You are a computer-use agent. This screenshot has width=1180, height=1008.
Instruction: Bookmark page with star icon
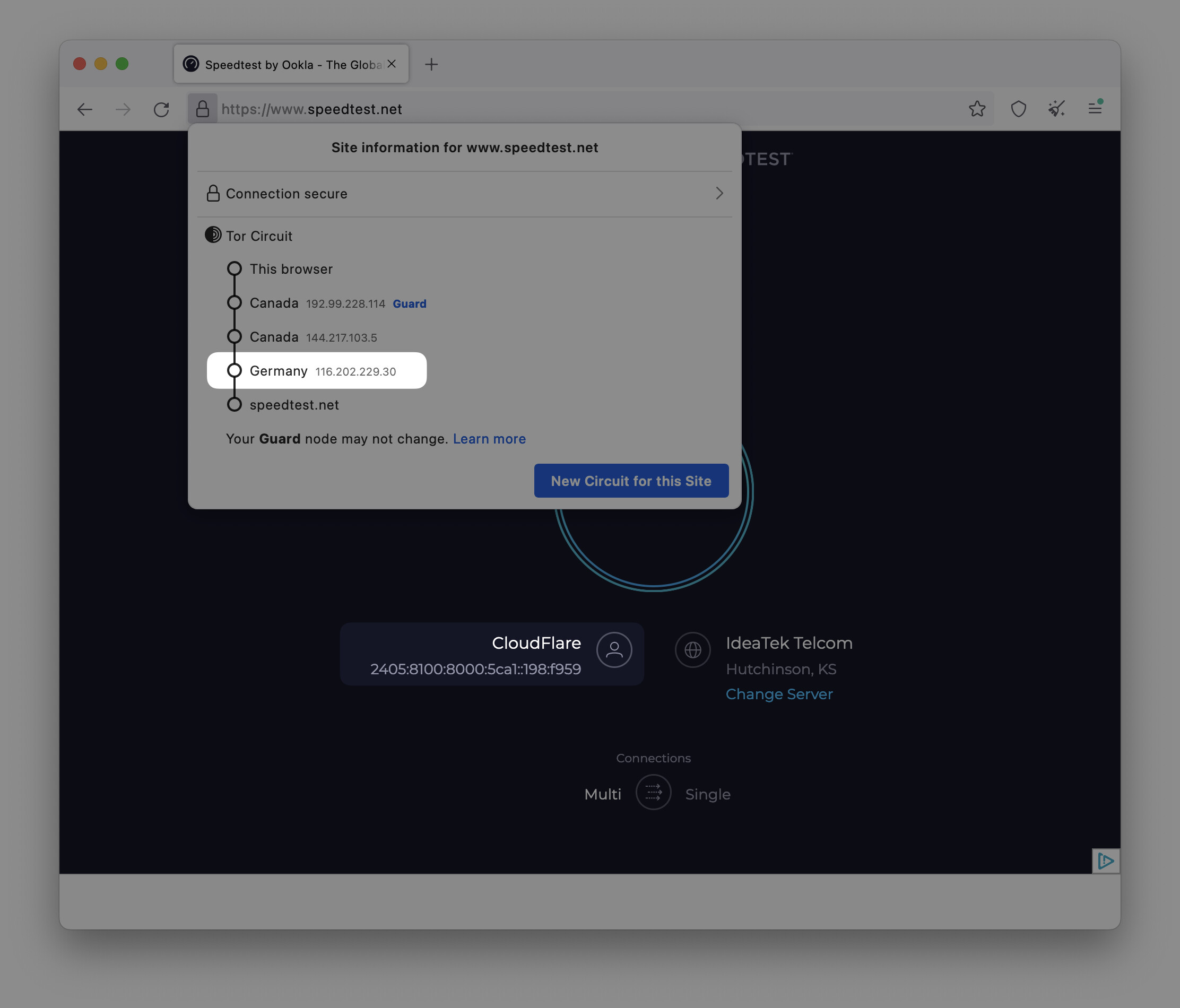pos(977,108)
